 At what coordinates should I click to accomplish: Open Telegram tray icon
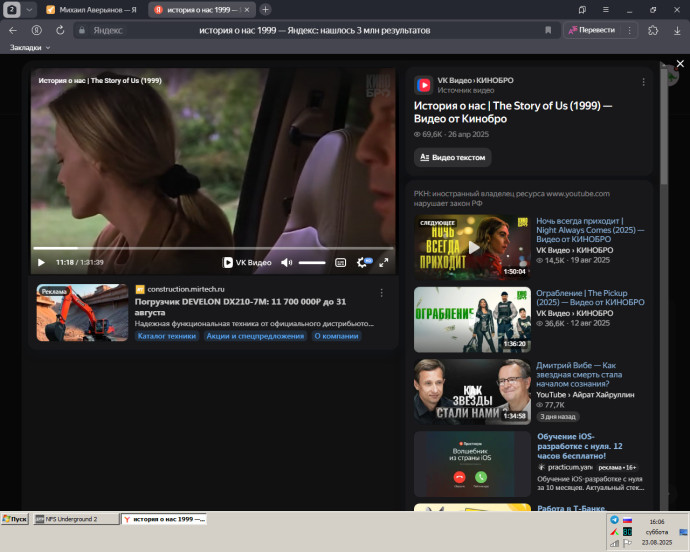tap(614, 520)
